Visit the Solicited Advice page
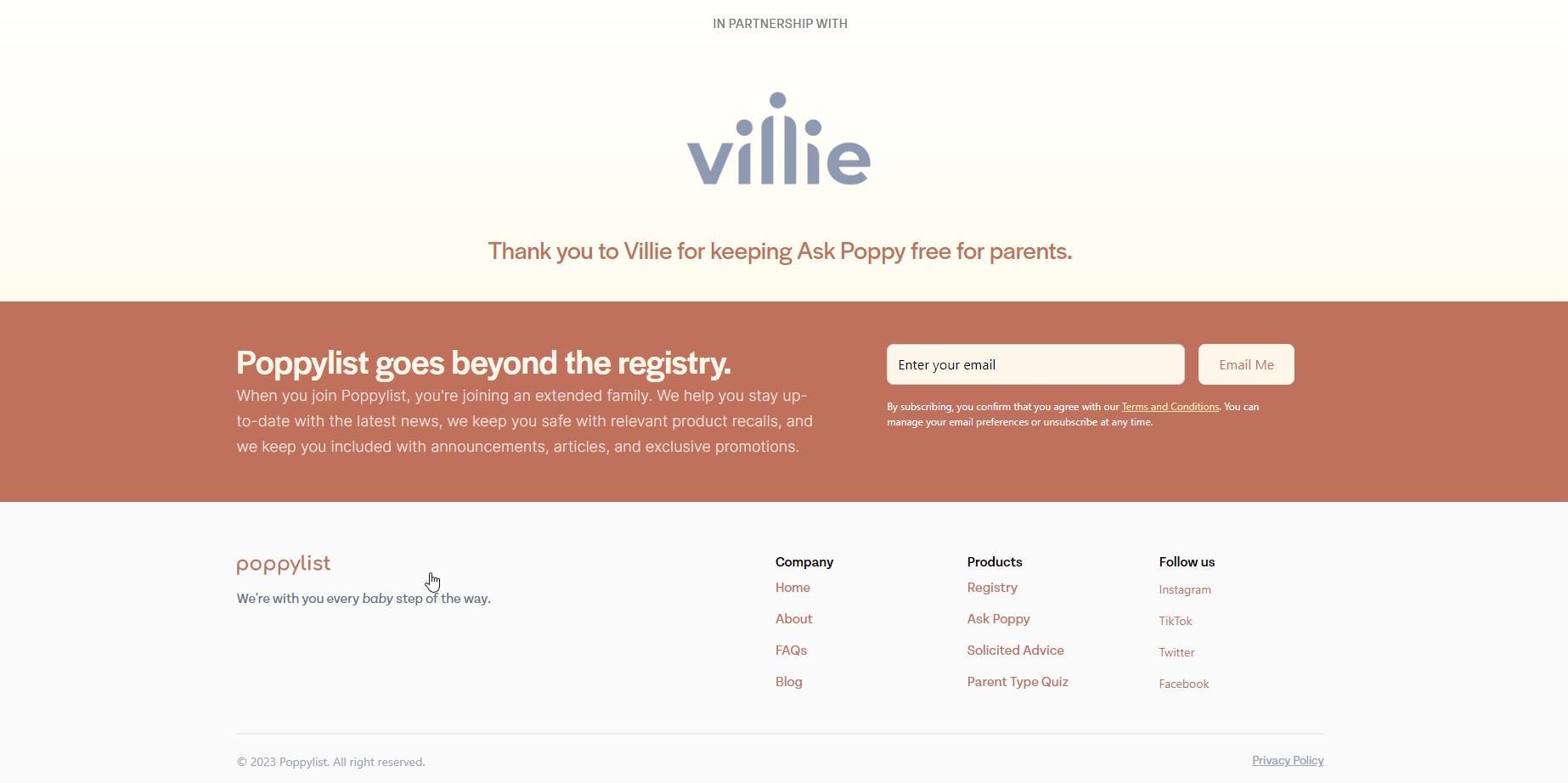The image size is (1568, 783). pos(1015,651)
